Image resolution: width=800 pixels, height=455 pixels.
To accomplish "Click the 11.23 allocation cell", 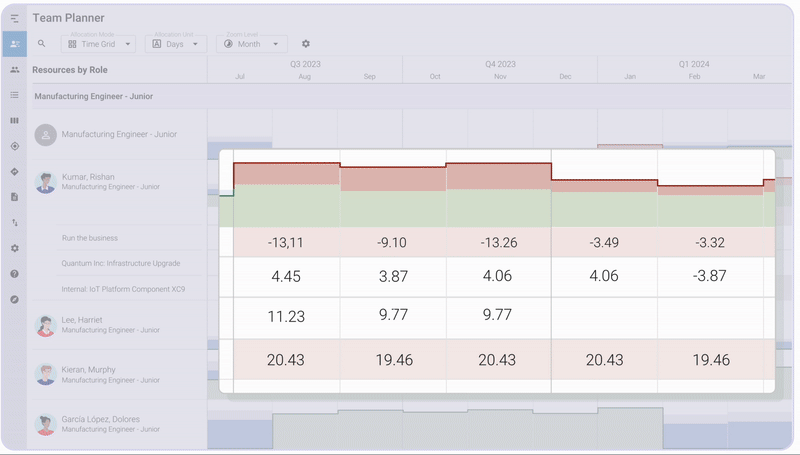I will click(286, 315).
